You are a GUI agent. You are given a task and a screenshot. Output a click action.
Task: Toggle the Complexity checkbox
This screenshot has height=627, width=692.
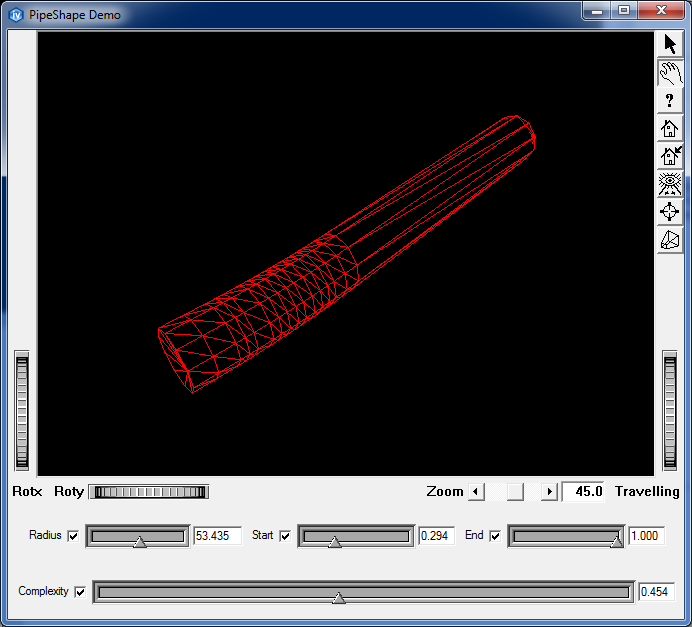[x=80, y=592]
